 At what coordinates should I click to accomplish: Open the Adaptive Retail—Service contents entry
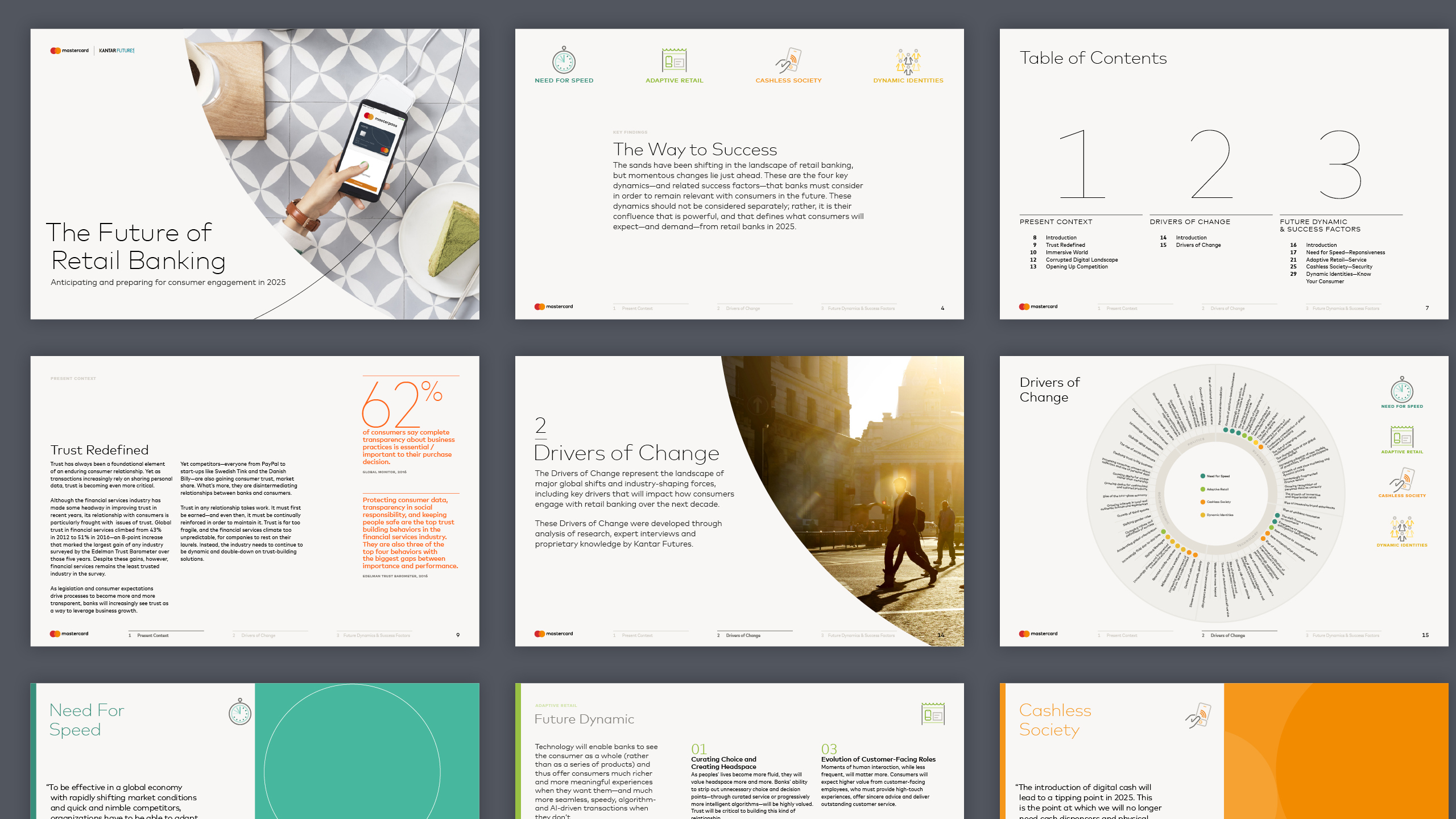click(1336, 260)
